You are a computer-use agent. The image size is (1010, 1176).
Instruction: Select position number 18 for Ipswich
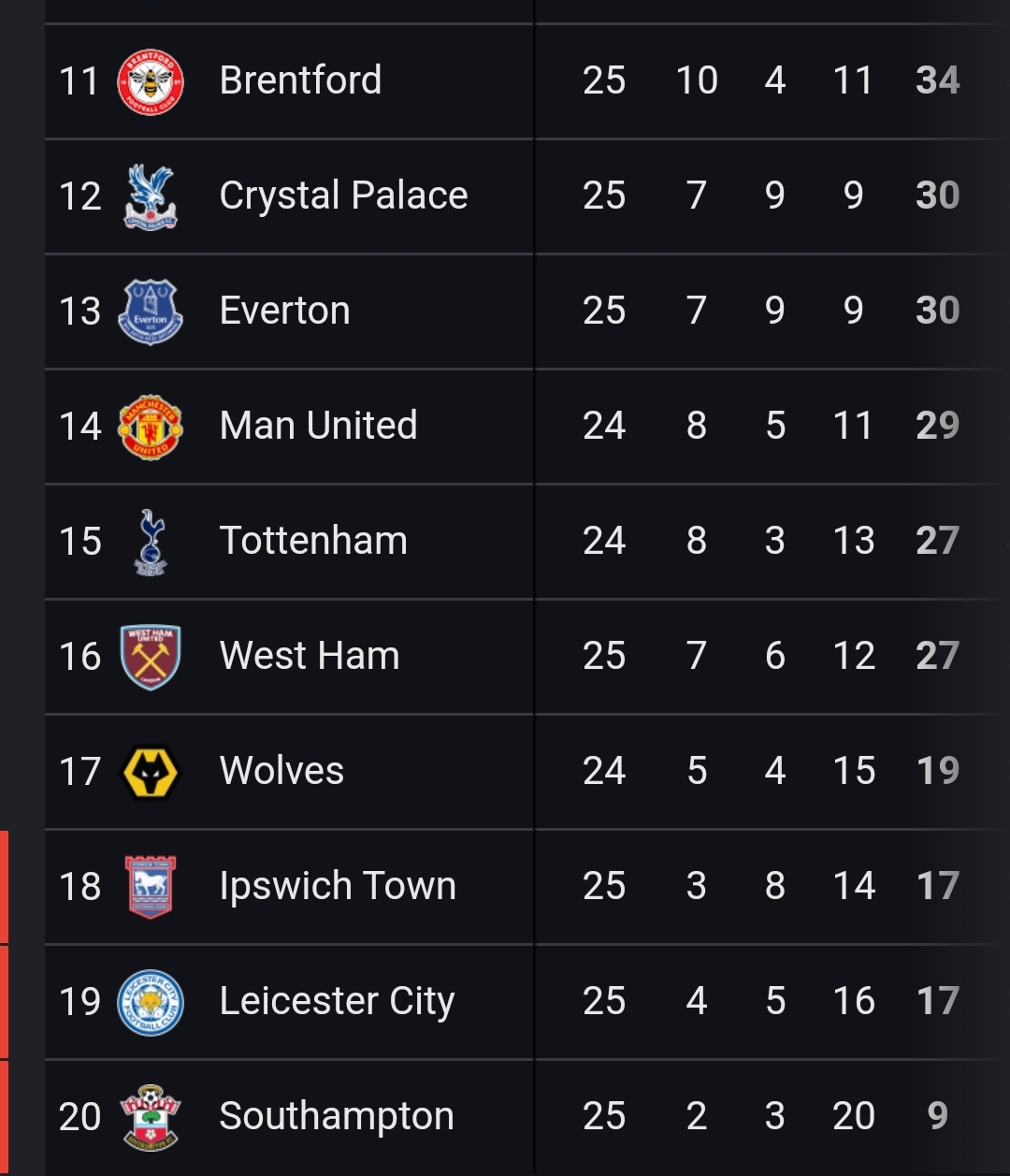pos(79,887)
